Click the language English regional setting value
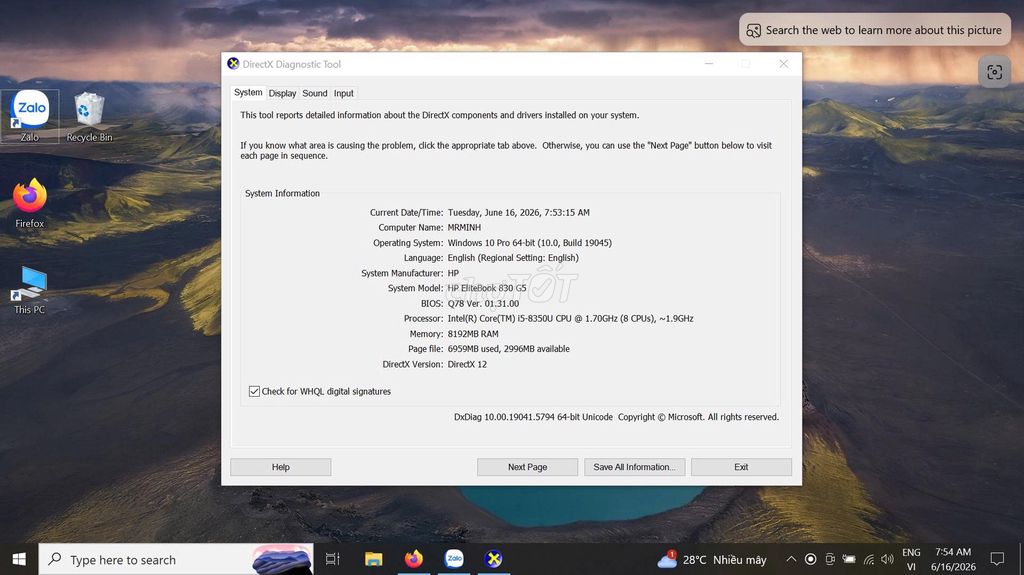1024x575 pixels. click(513, 258)
